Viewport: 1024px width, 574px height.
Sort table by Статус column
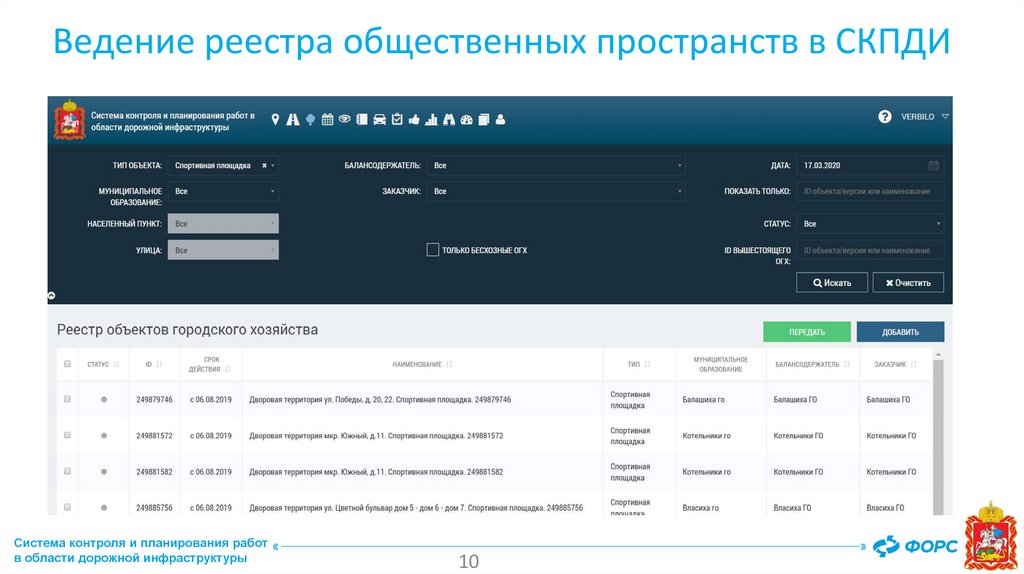coord(116,364)
